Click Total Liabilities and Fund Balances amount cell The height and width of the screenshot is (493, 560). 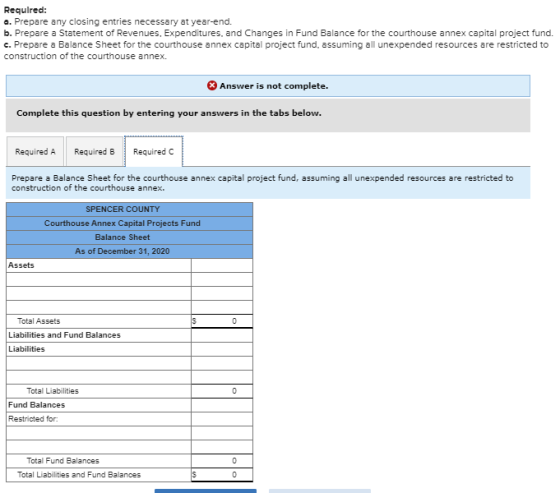click(222, 475)
